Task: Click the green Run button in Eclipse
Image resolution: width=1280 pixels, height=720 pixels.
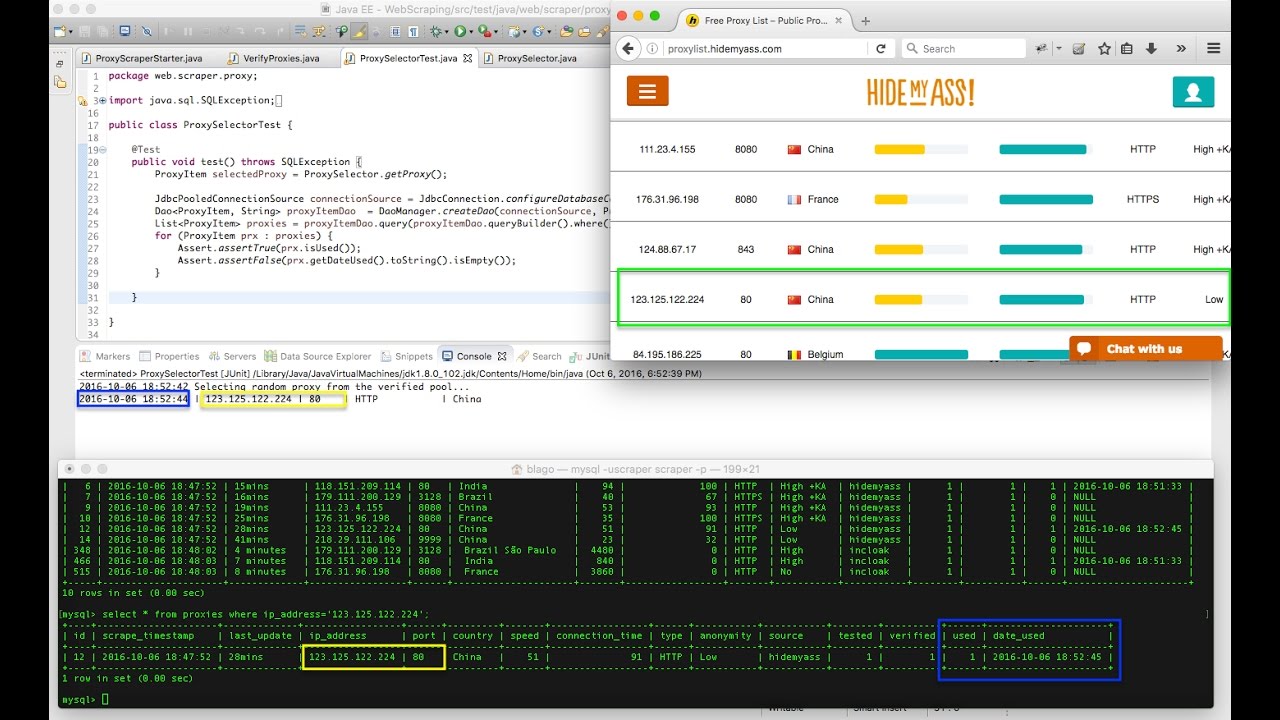Action: tap(460, 33)
